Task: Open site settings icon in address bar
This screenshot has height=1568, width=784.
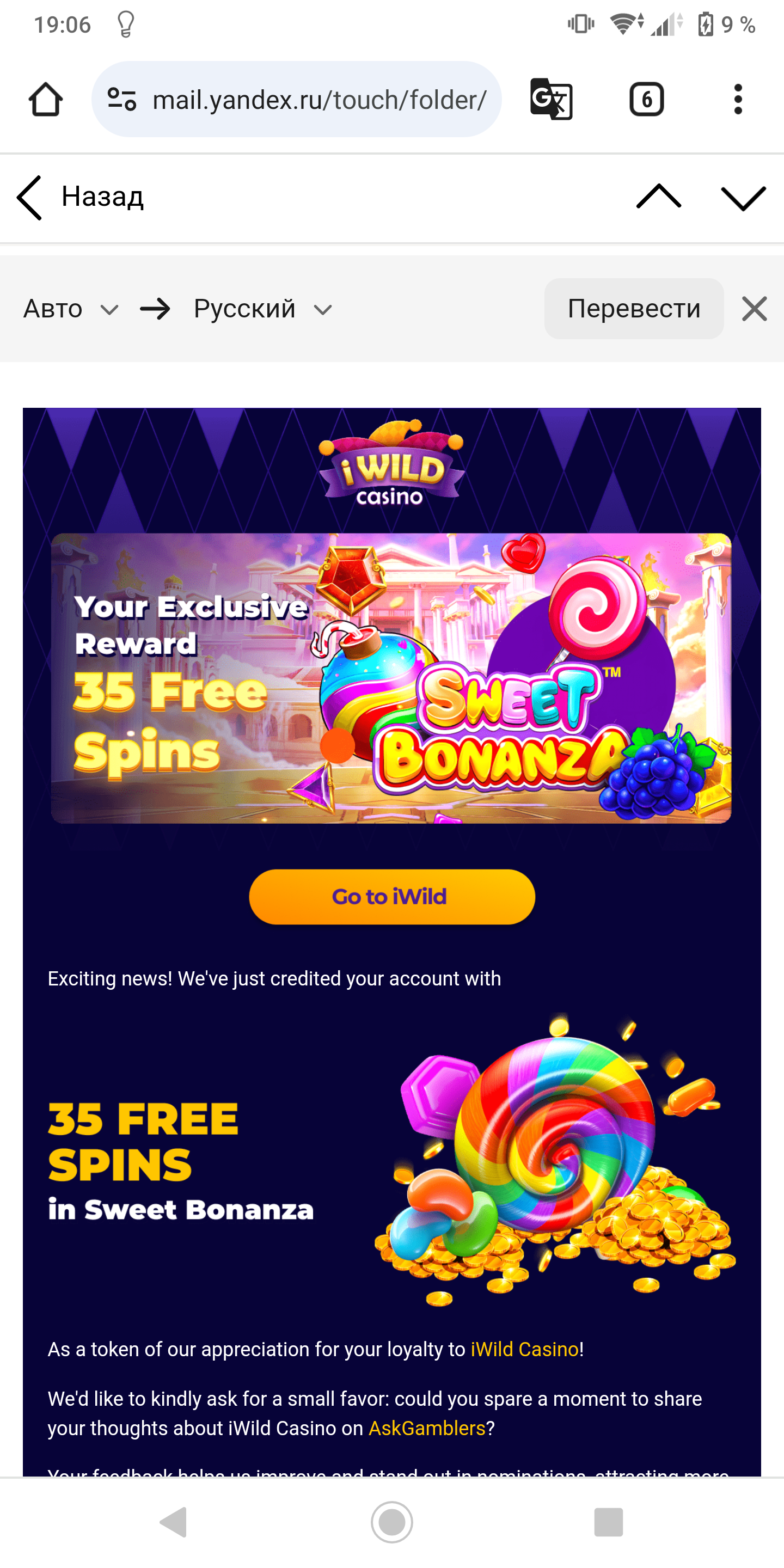Action: tap(122, 99)
